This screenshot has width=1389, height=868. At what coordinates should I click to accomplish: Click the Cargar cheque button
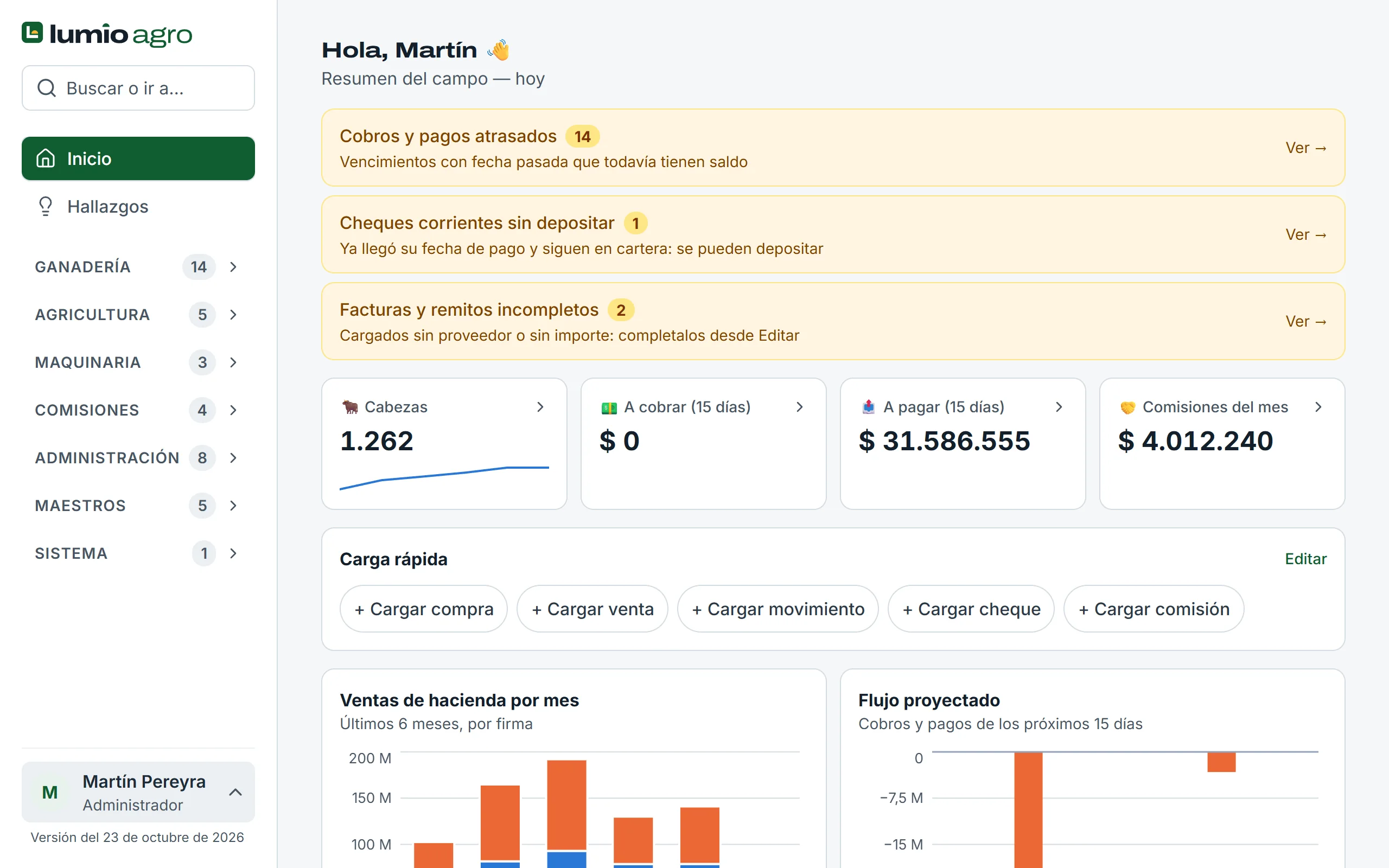(971, 609)
